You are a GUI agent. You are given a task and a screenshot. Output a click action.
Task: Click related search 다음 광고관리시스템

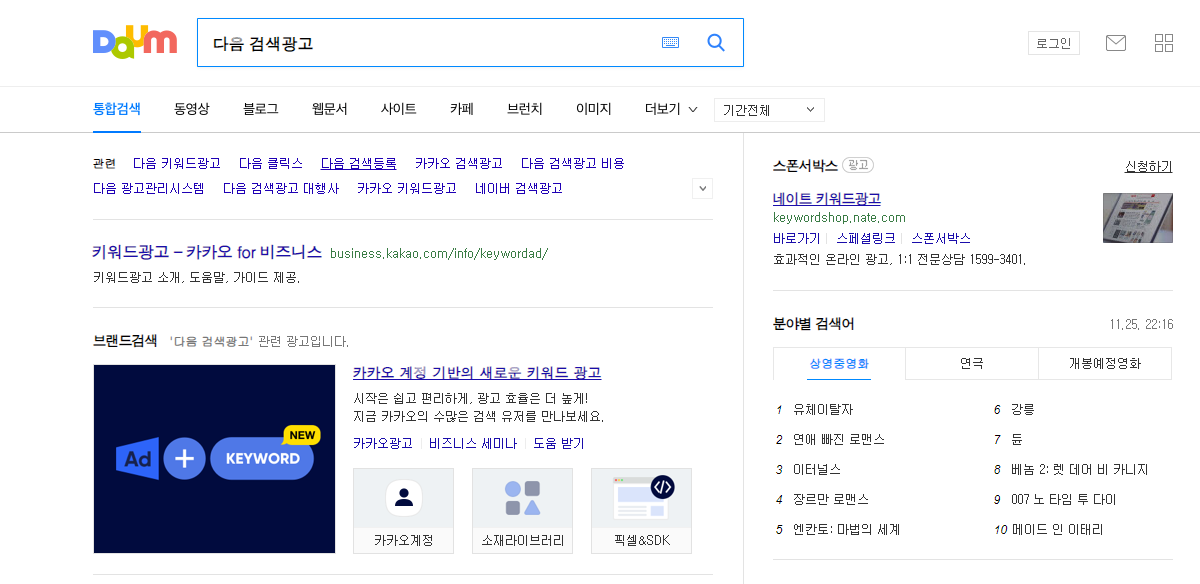pyautogui.click(x=149, y=188)
